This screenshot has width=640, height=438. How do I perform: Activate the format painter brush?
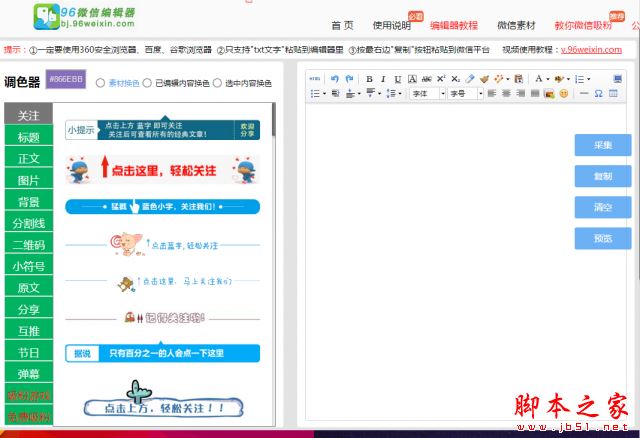coord(484,79)
